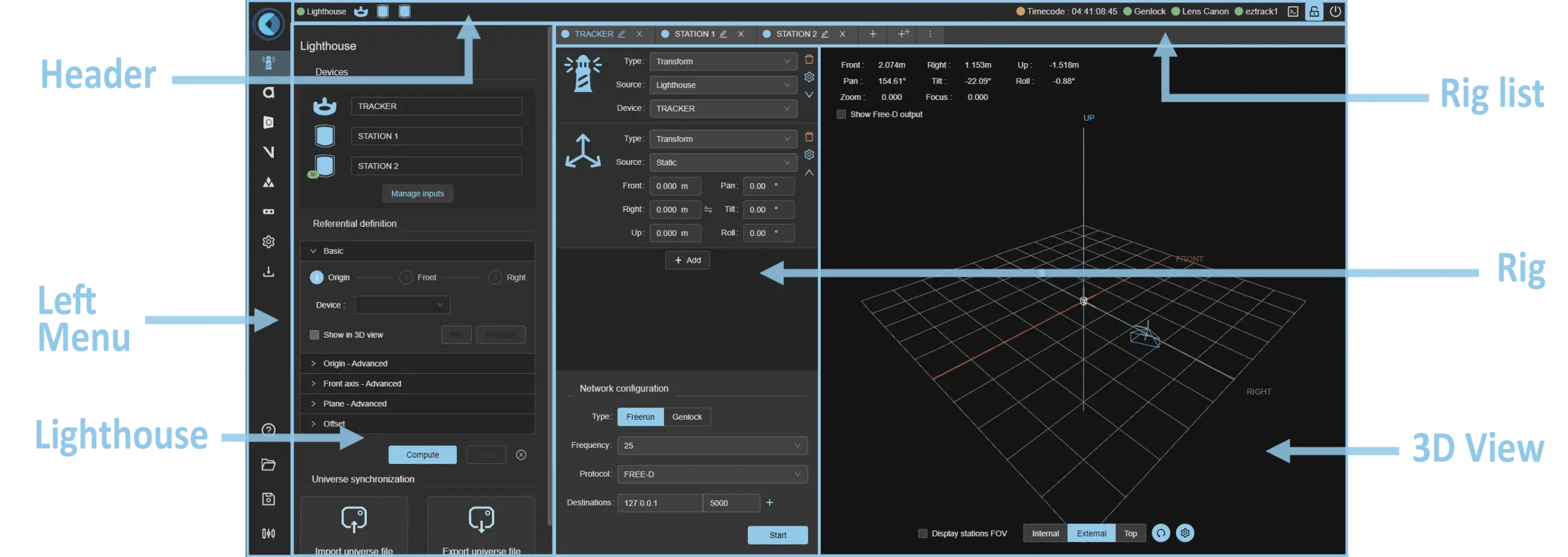Expand the Origin - Advanced section
The image size is (1568, 557).
(355, 363)
